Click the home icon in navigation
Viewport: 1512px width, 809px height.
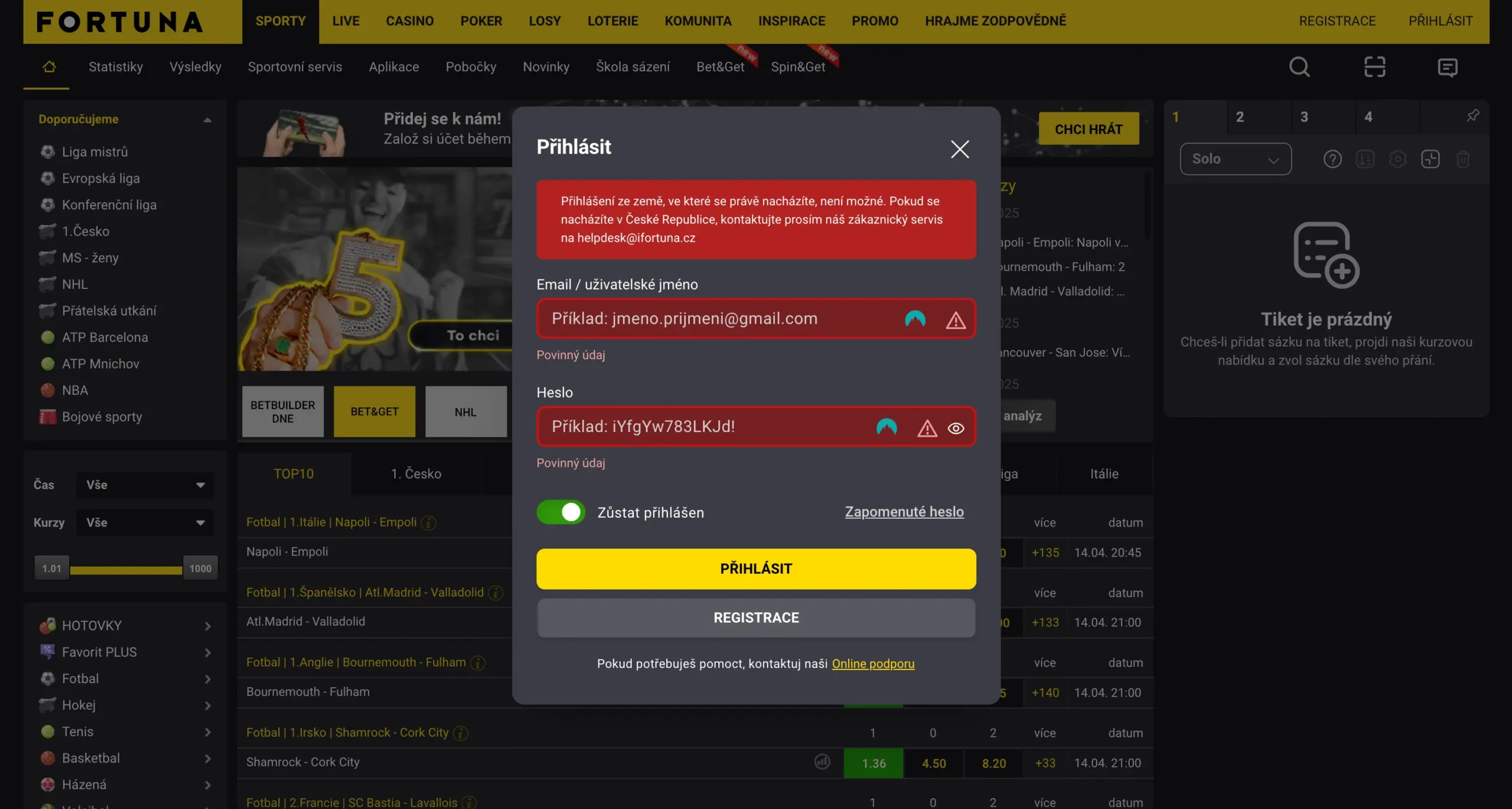coord(49,66)
